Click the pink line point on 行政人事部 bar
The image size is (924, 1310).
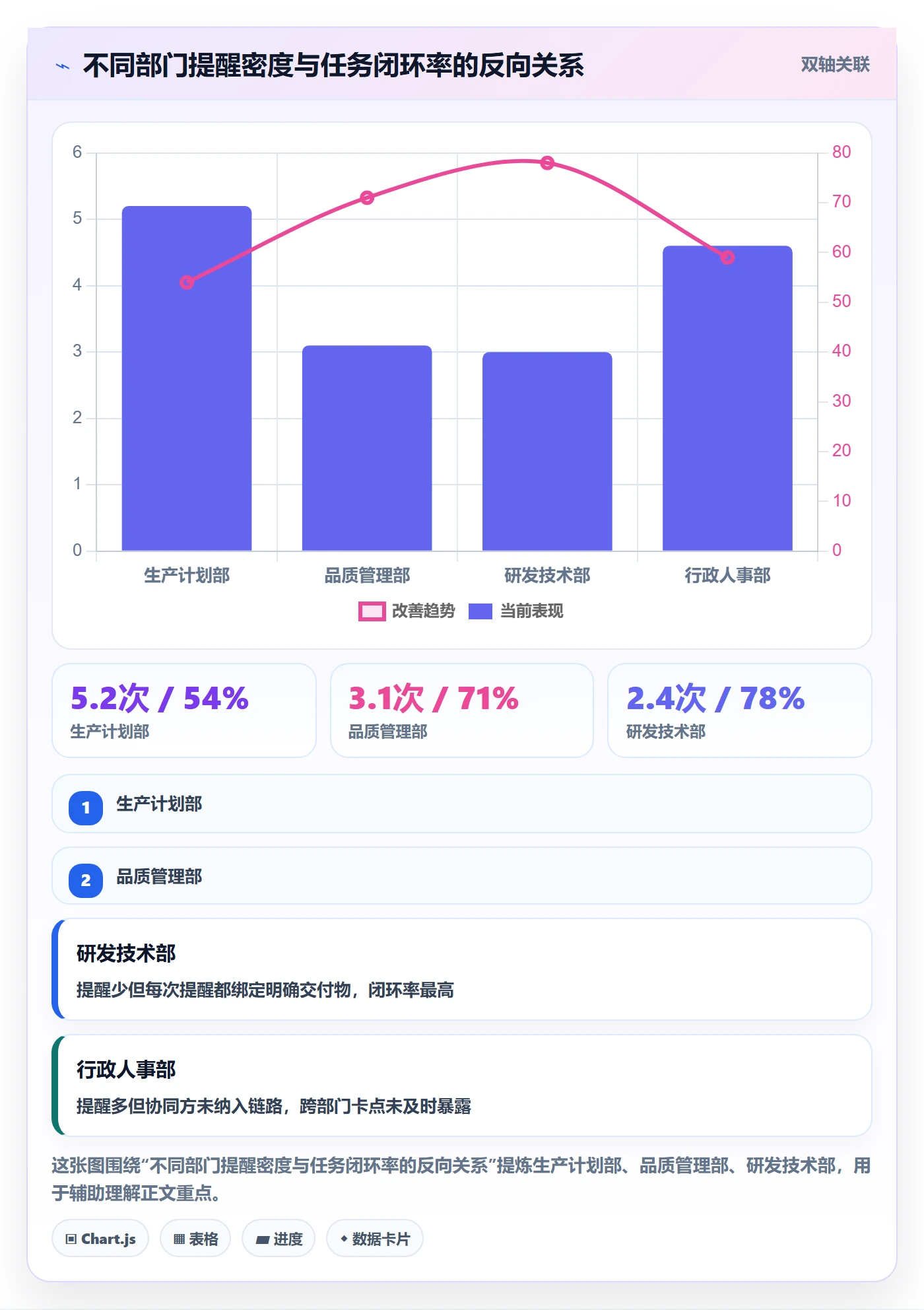727,258
